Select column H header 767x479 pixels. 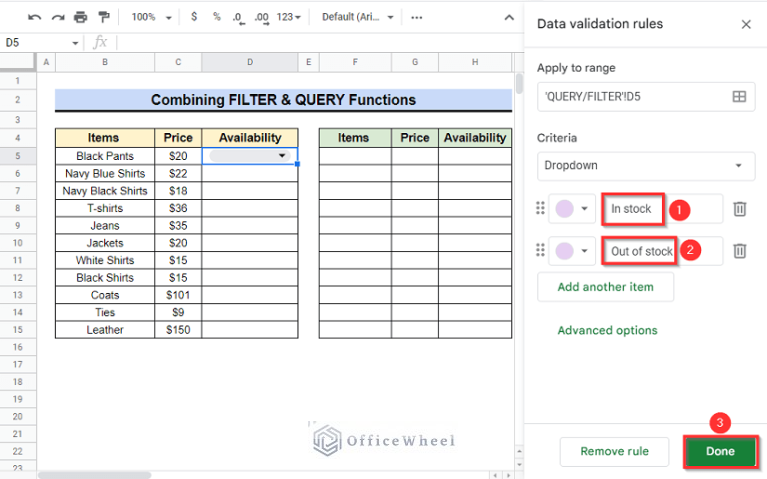pos(475,62)
